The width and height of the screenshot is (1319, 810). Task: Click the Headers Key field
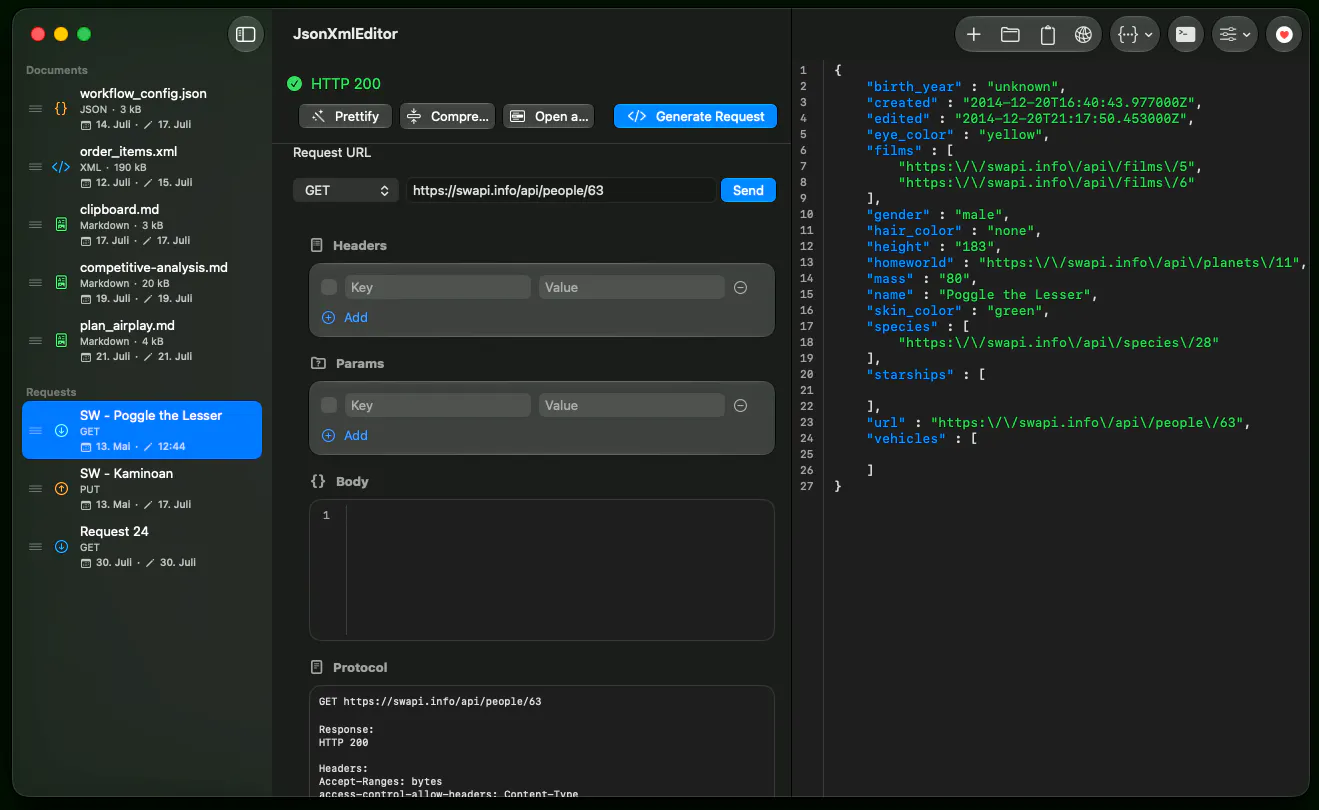(438, 287)
